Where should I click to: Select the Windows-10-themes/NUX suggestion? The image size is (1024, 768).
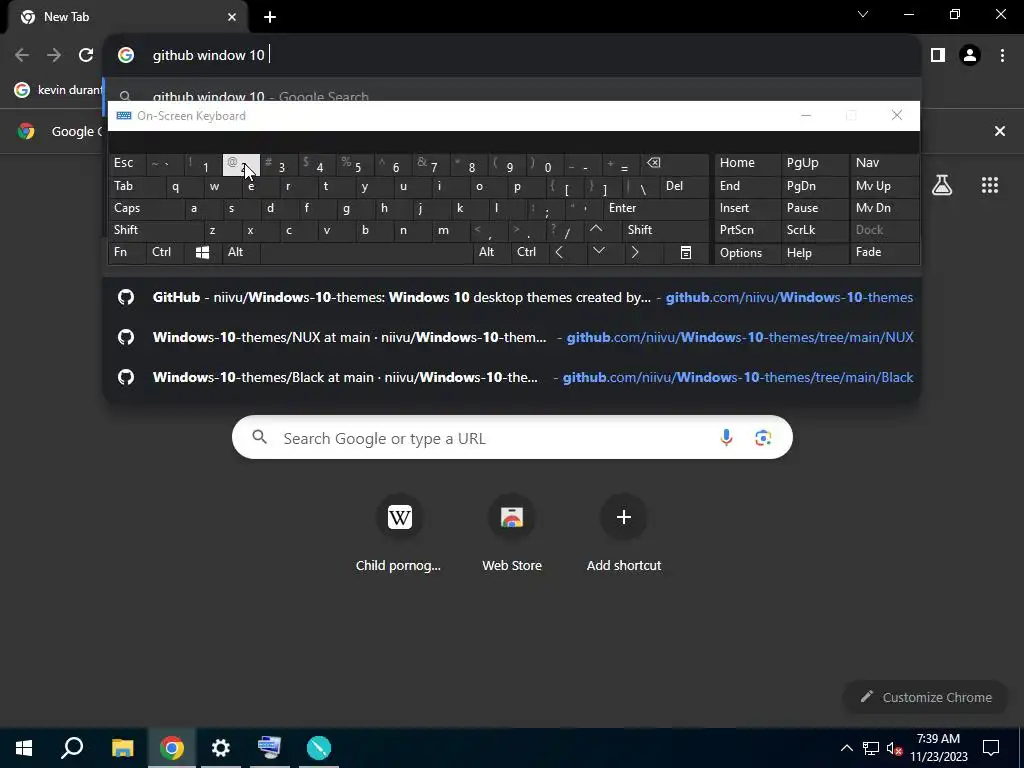[512, 337]
